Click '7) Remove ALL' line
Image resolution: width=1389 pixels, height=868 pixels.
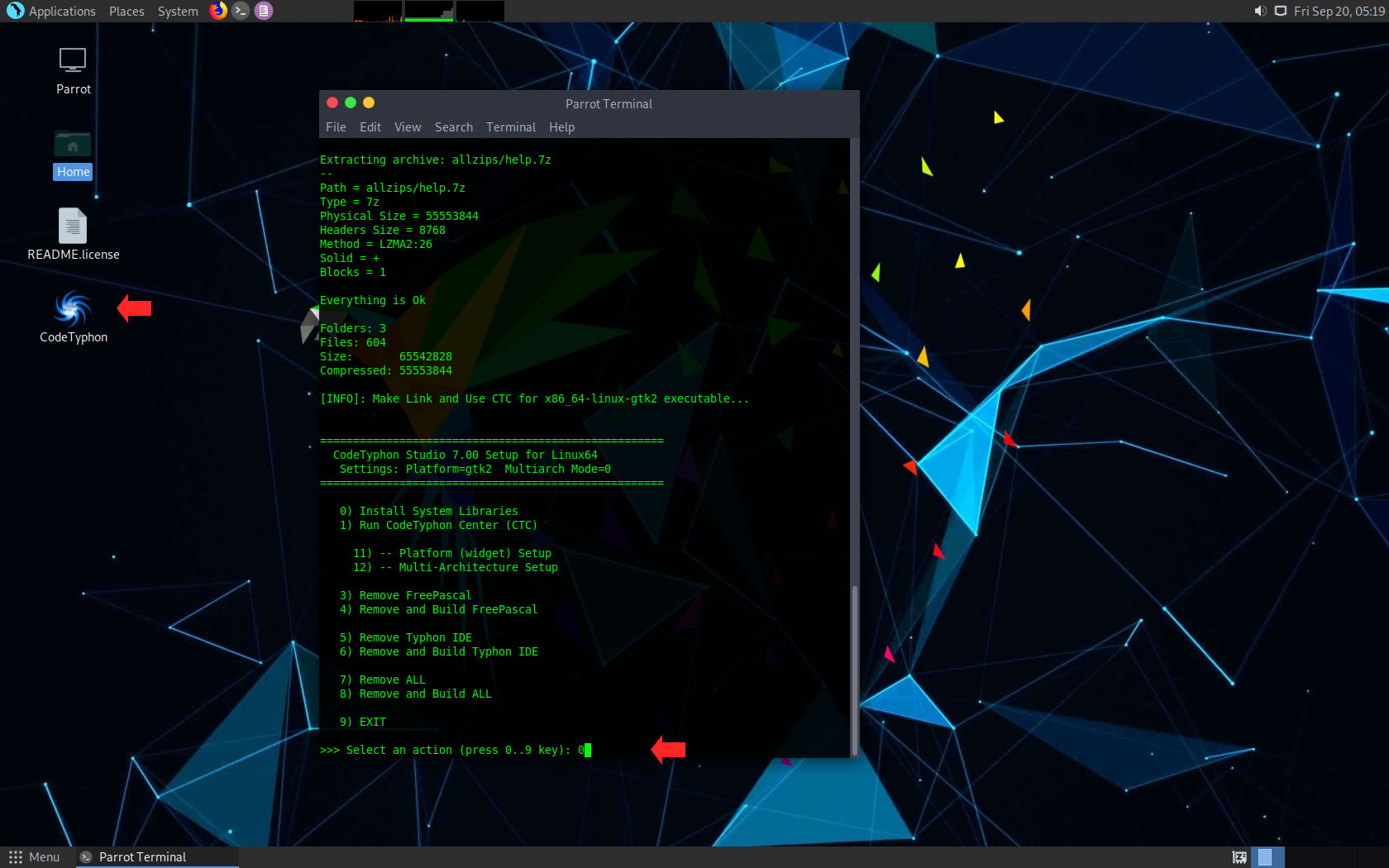click(x=383, y=680)
